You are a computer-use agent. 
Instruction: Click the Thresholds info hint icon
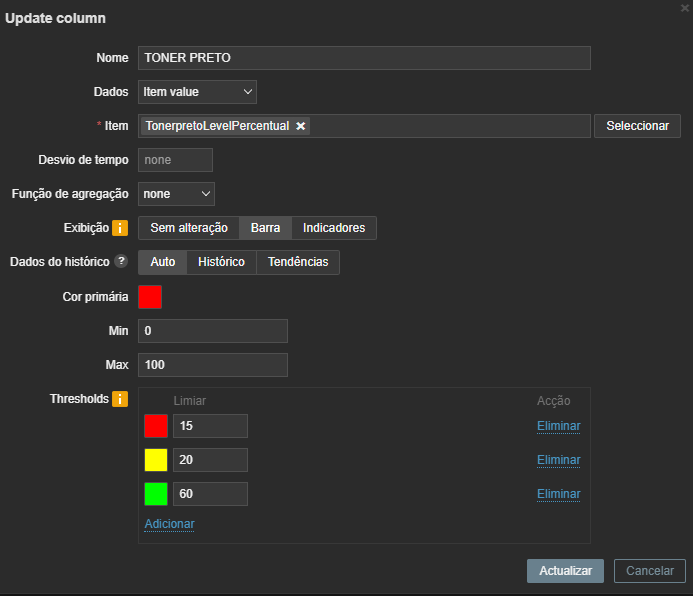pos(120,399)
